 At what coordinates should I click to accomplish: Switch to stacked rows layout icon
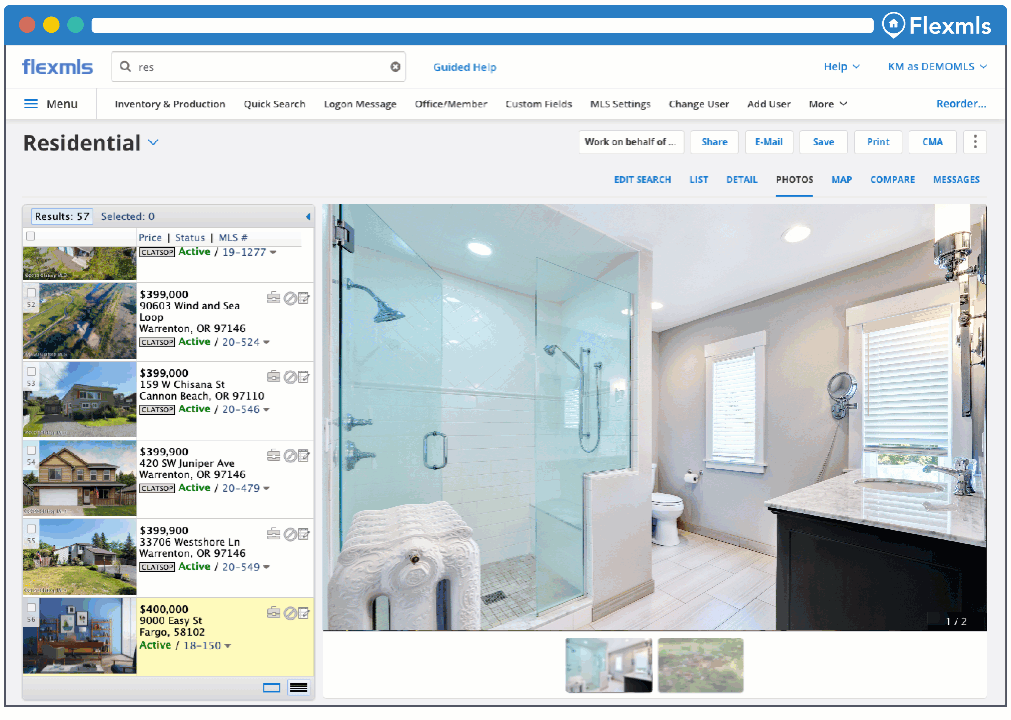299,688
